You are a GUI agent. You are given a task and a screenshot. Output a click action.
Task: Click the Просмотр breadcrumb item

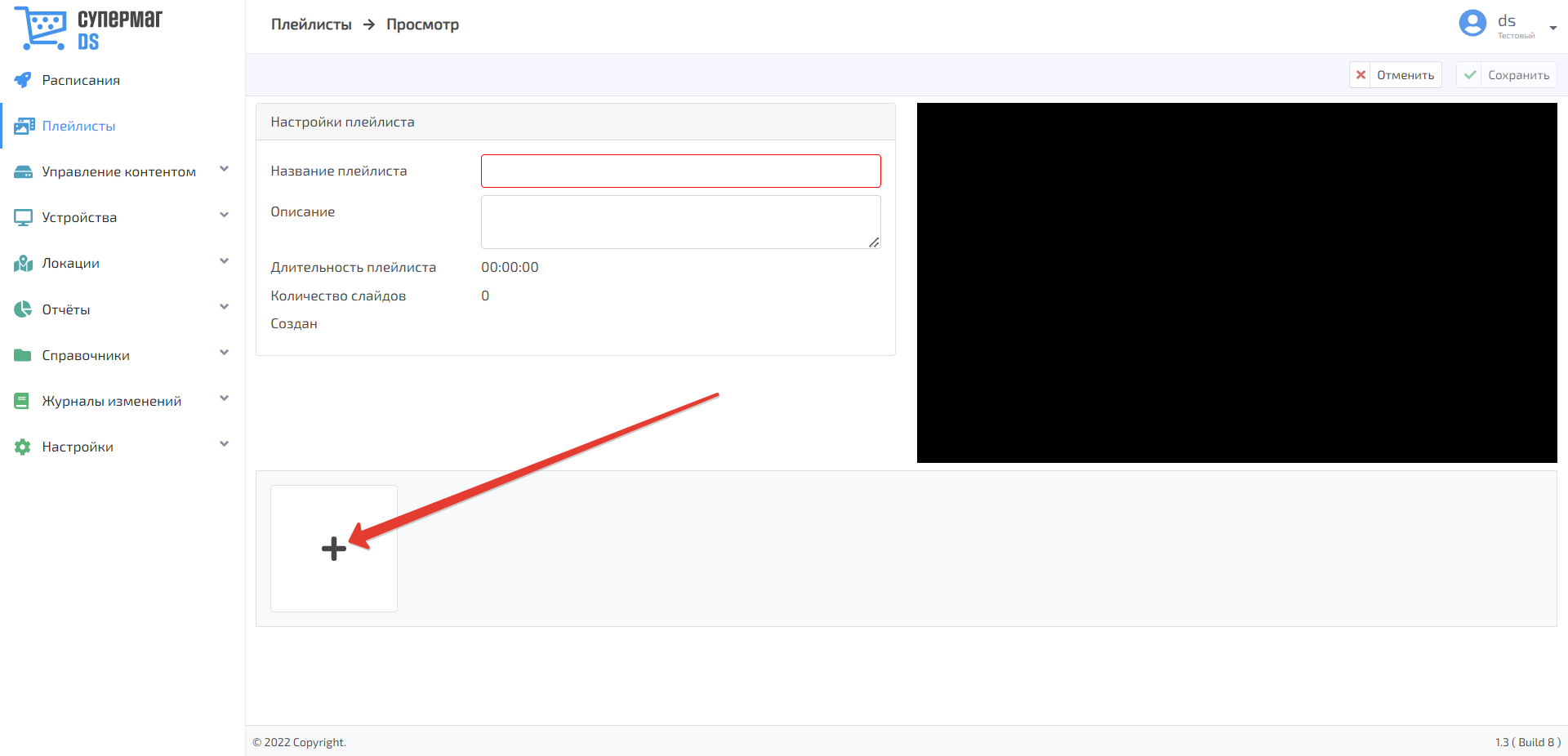[x=422, y=24]
